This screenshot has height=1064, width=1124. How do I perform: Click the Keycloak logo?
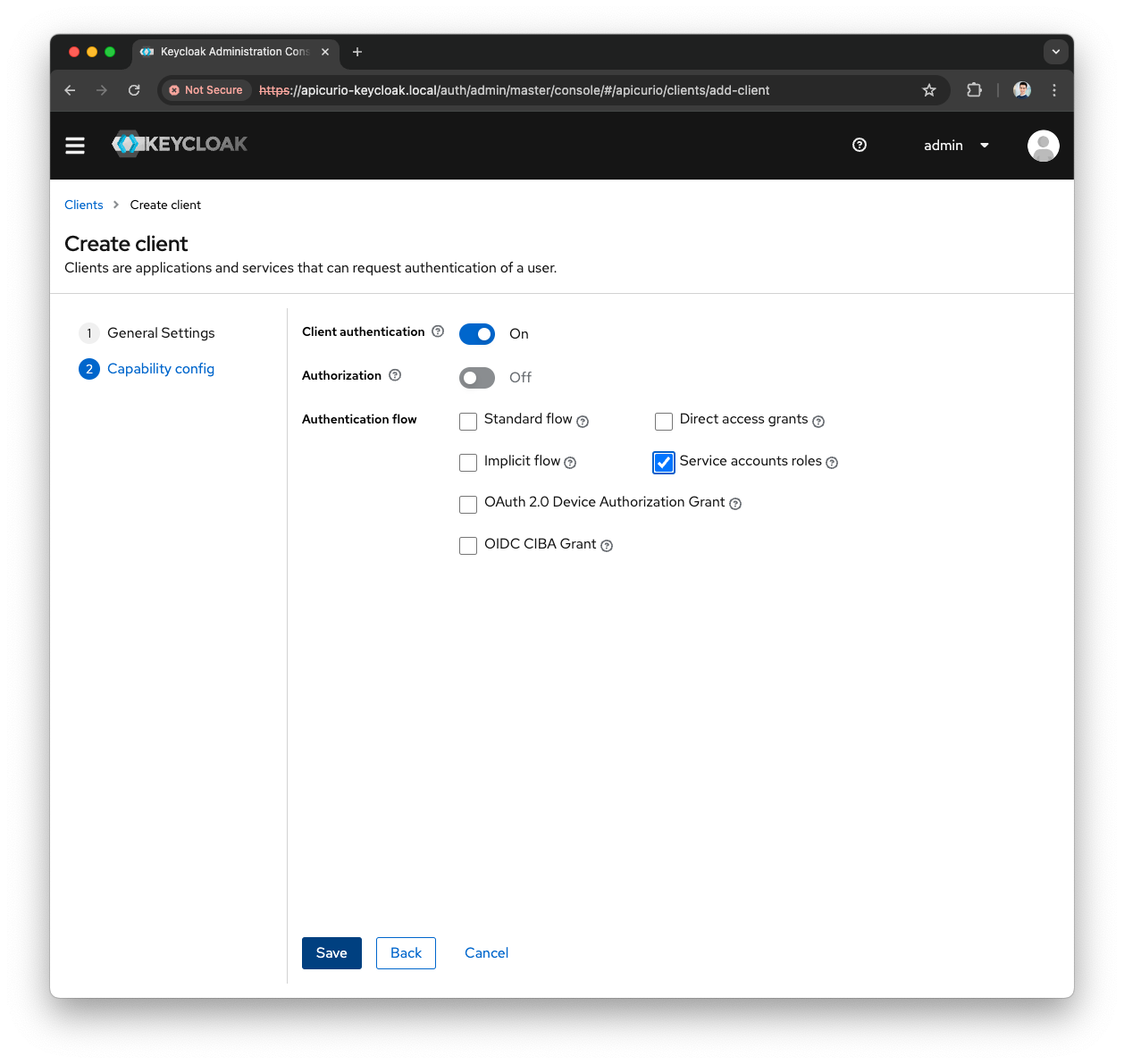pos(179,144)
